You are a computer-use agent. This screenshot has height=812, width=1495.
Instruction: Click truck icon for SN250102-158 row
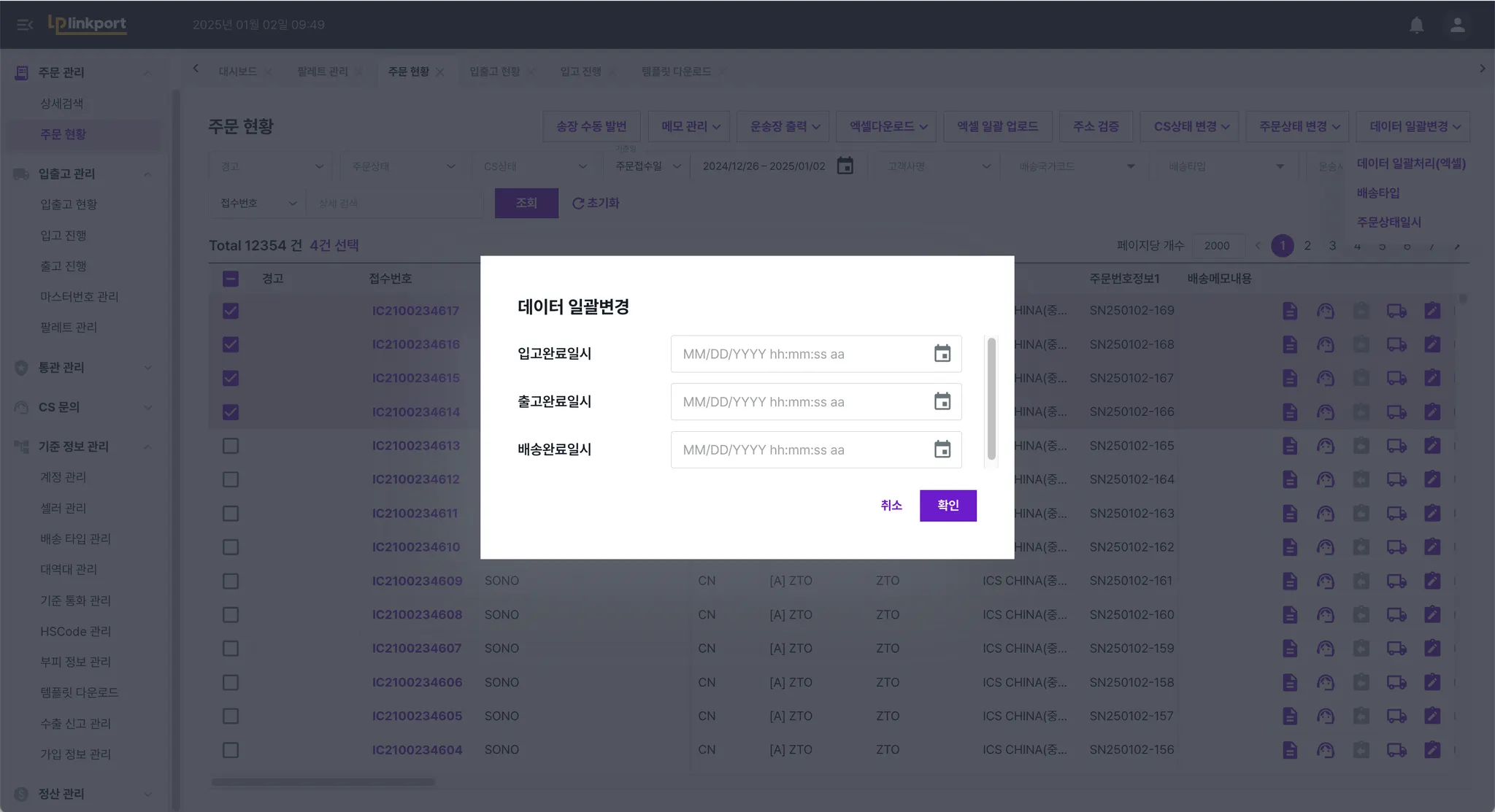pos(1396,682)
